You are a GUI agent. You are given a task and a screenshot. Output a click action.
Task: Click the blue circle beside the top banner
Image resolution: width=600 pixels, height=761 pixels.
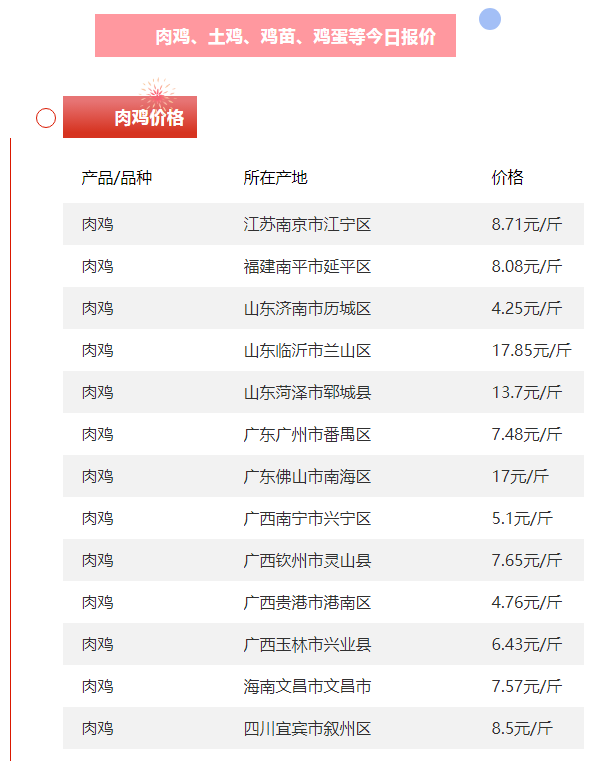[489, 19]
